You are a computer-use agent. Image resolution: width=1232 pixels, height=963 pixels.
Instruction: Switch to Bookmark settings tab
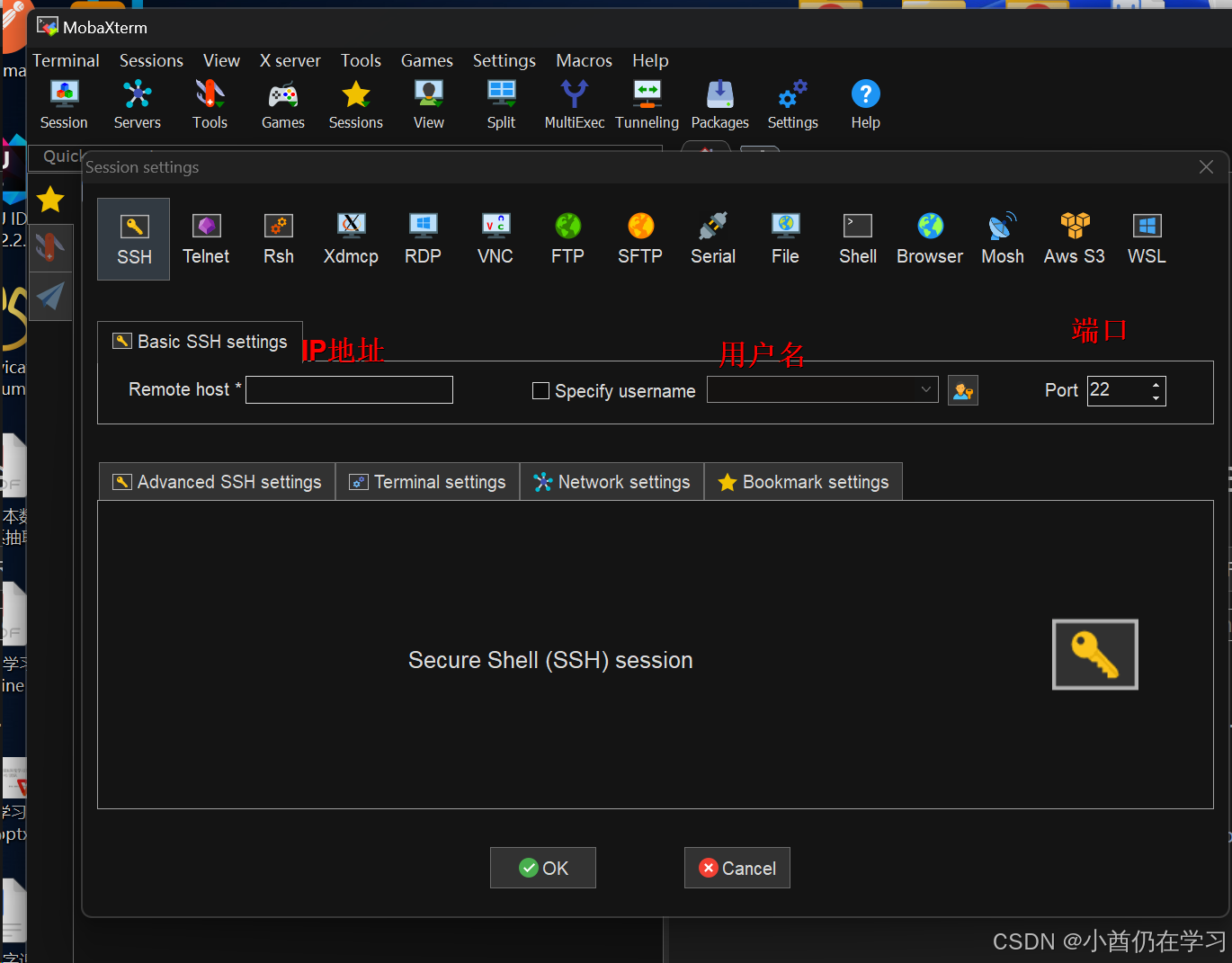coord(803,482)
